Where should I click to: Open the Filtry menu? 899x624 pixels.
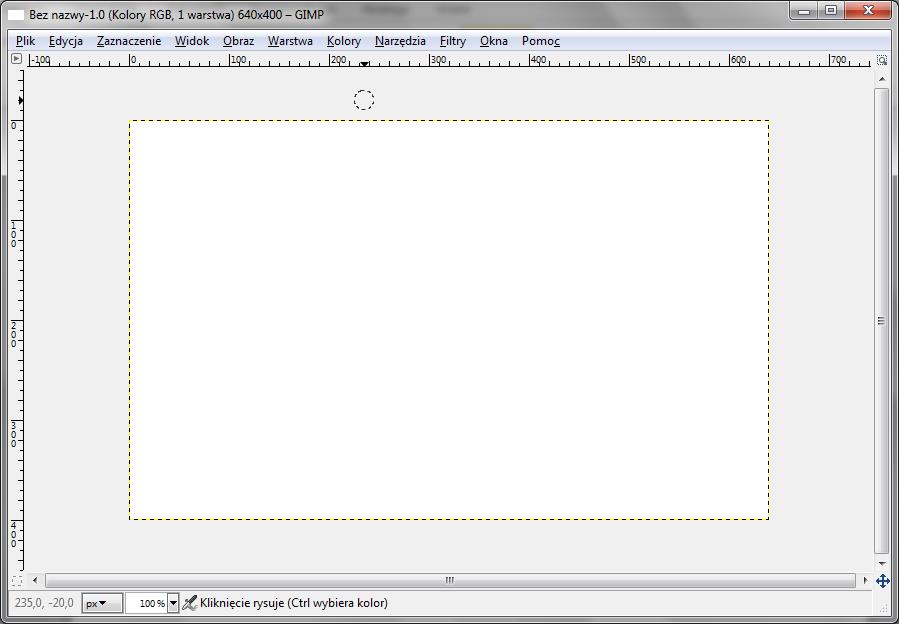coord(452,41)
